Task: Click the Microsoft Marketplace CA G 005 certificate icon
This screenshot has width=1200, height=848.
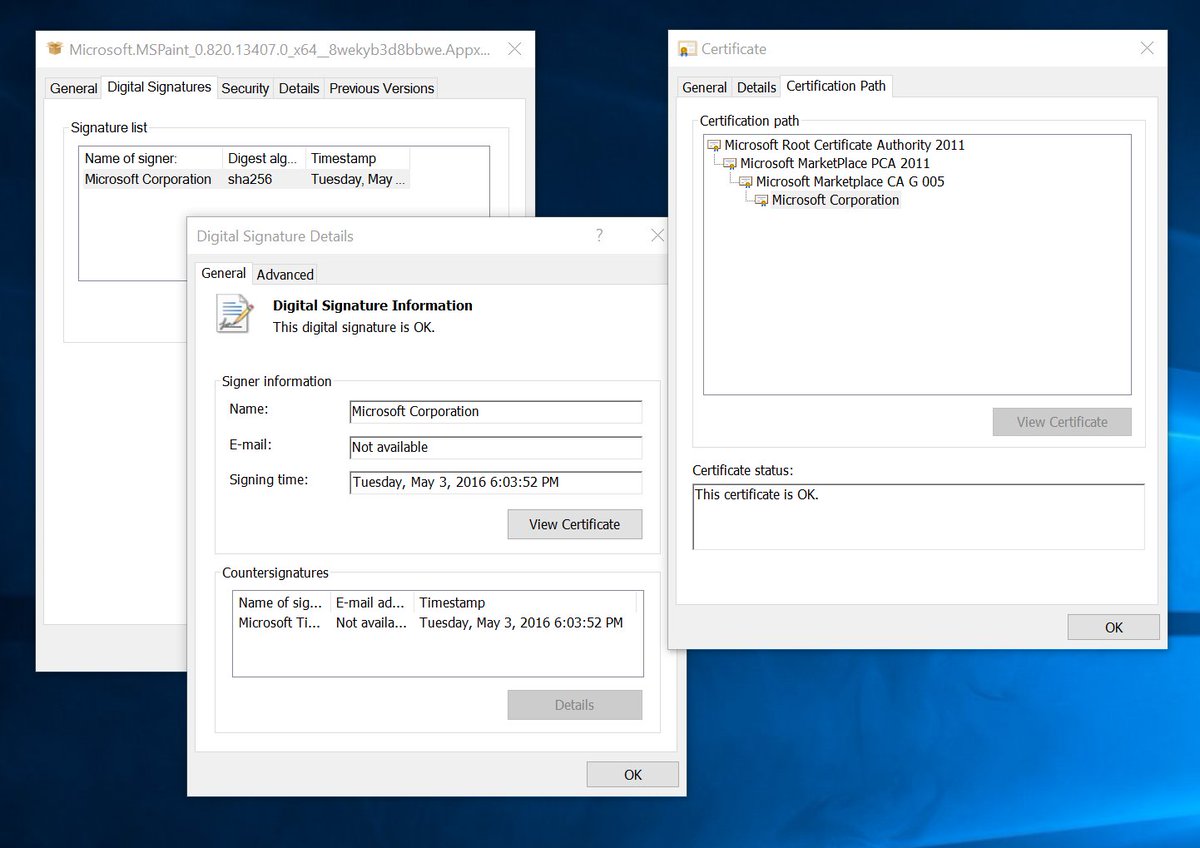Action: [746, 182]
